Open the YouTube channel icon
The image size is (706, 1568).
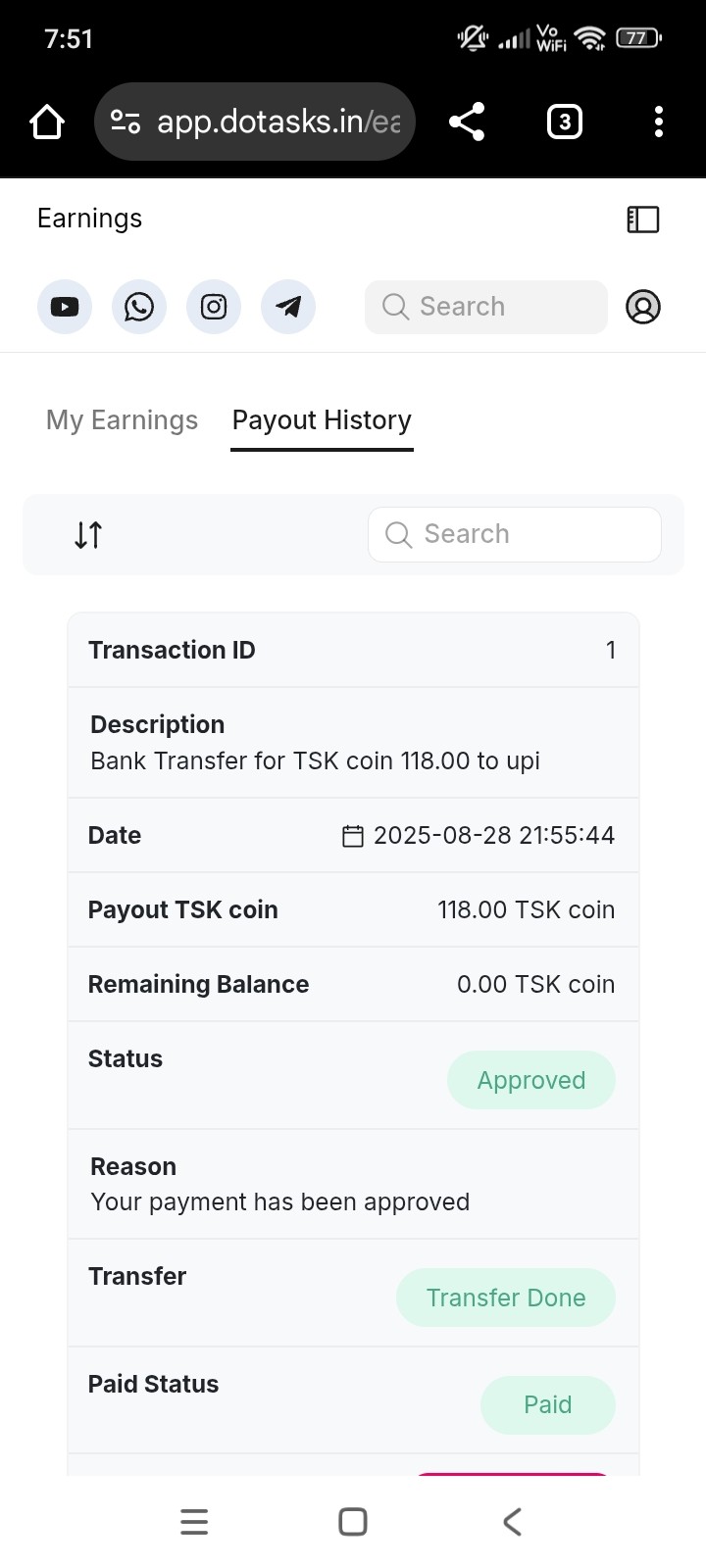pyautogui.click(x=65, y=307)
